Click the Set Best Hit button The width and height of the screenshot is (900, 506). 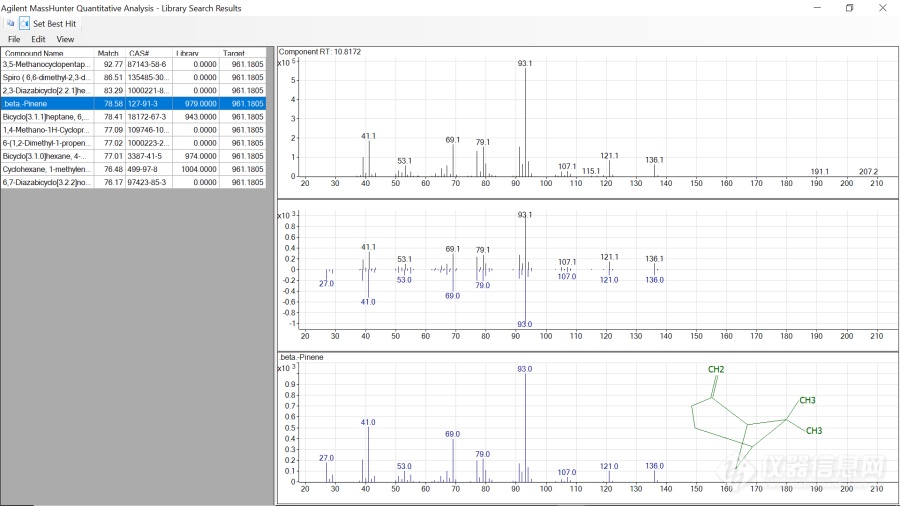click(55, 24)
